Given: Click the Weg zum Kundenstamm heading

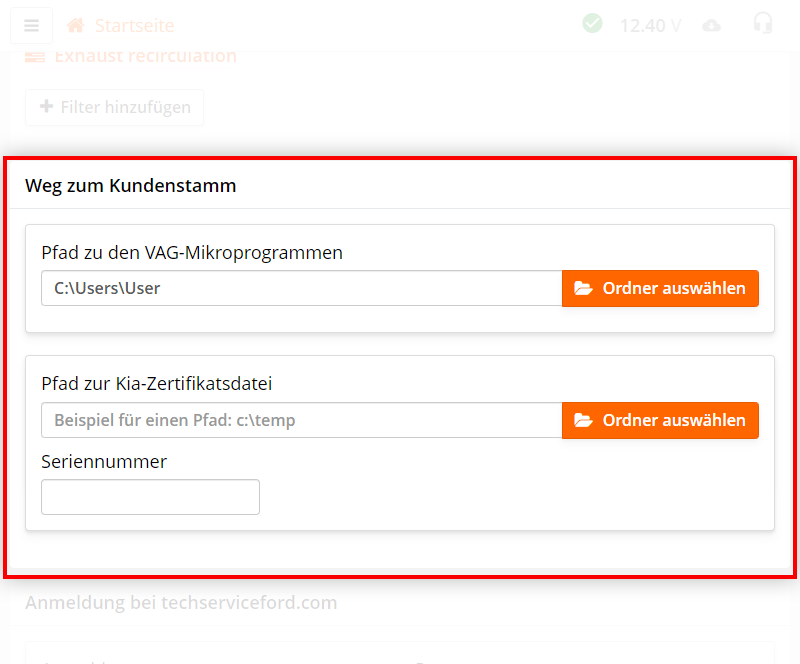Looking at the screenshot, I should click(x=130, y=186).
